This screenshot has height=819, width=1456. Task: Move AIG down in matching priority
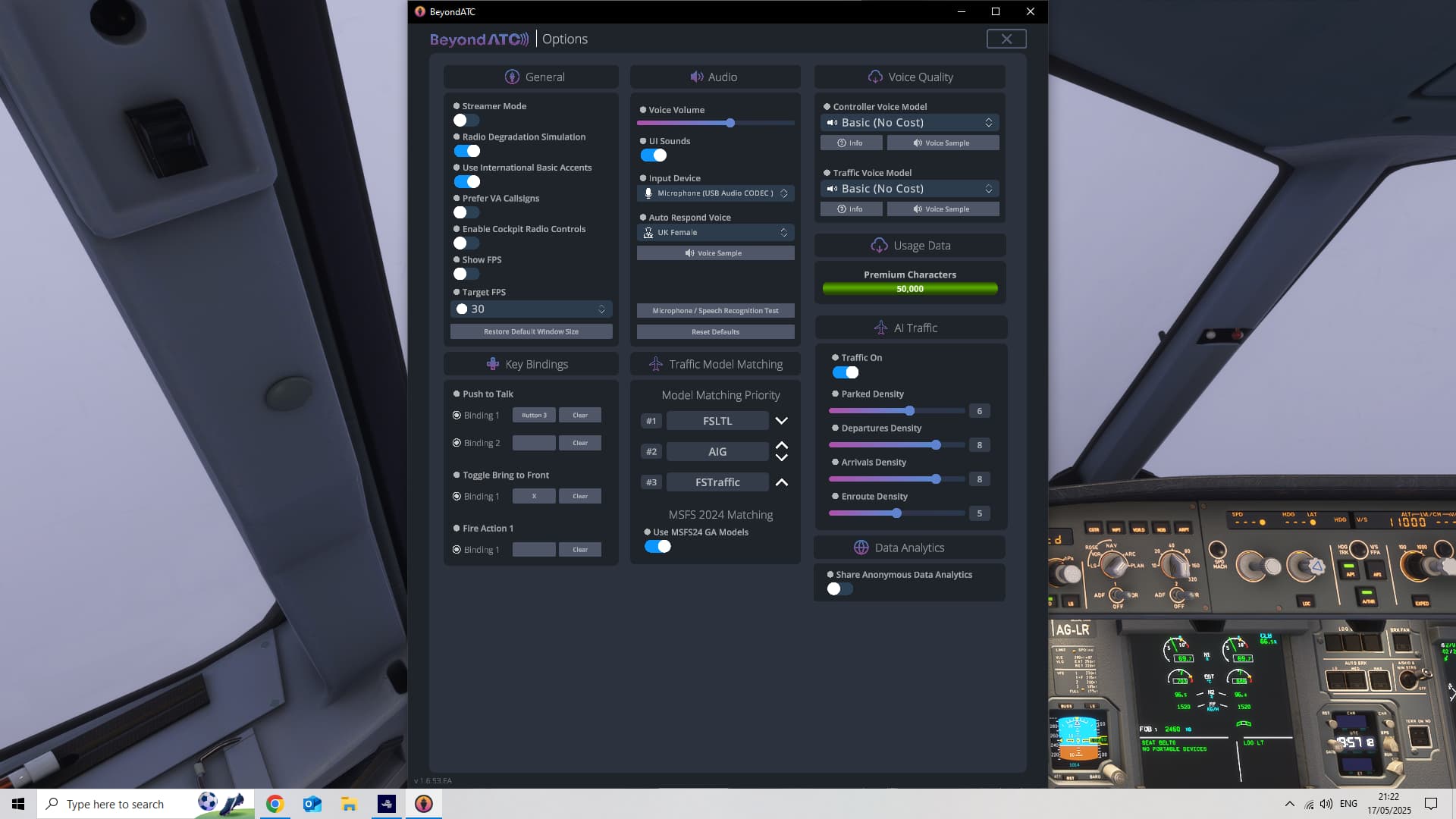(781, 457)
